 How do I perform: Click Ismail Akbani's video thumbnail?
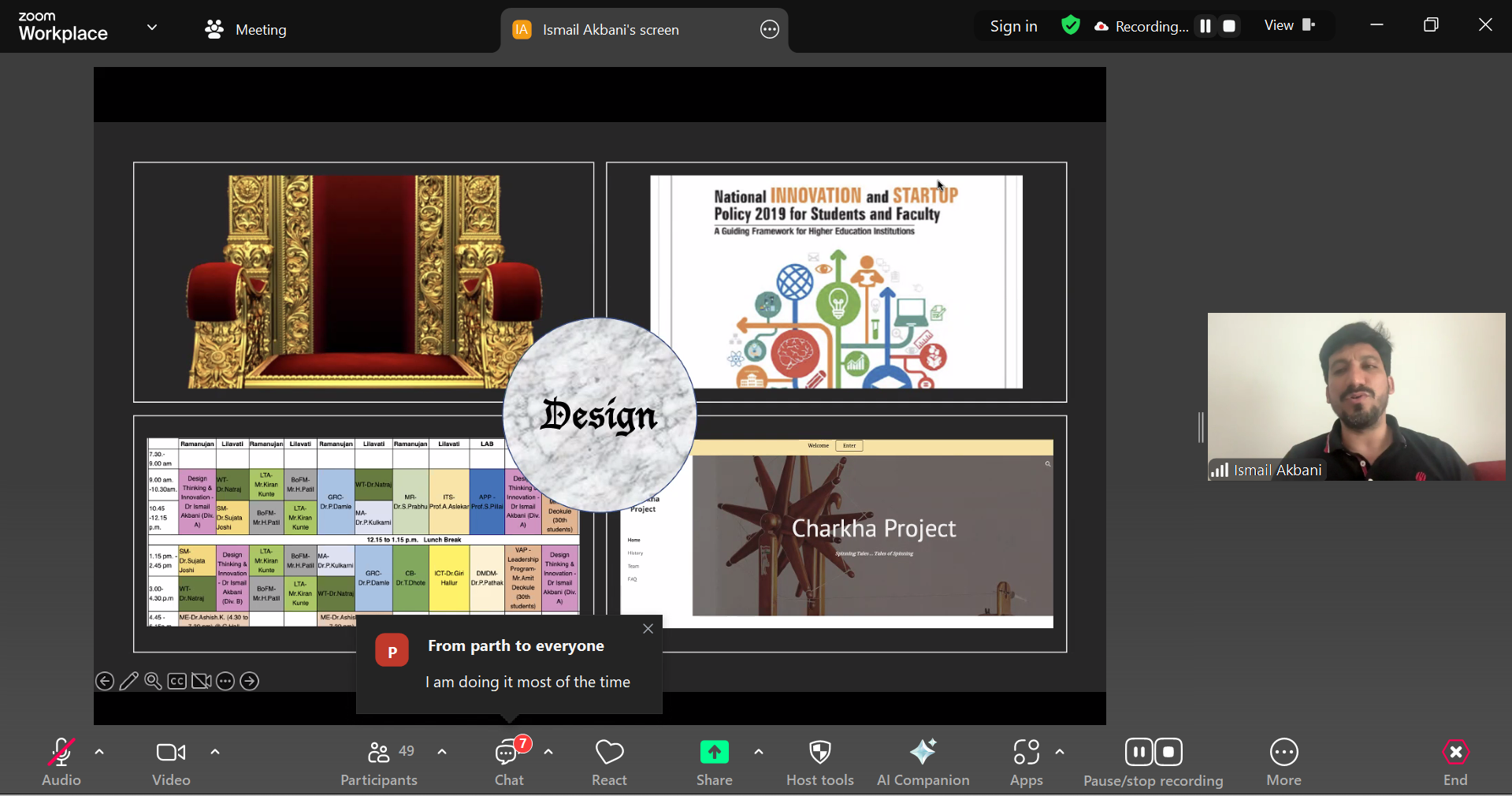click(1356, 396)
